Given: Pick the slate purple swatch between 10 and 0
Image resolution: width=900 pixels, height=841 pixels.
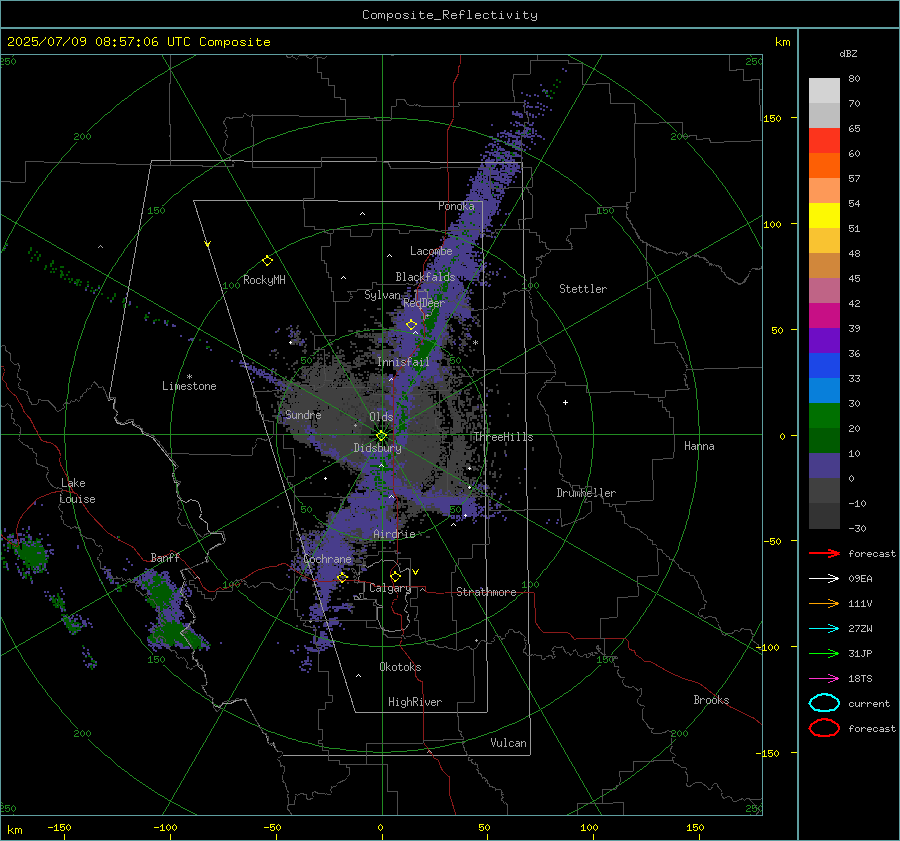Looking at the screenshot, I should (824, 465).
